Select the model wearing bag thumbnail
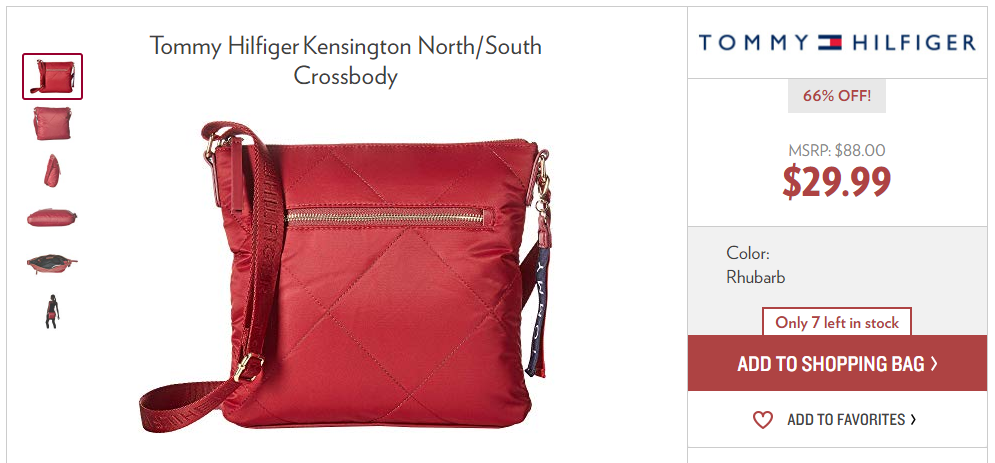 [52, 311]
